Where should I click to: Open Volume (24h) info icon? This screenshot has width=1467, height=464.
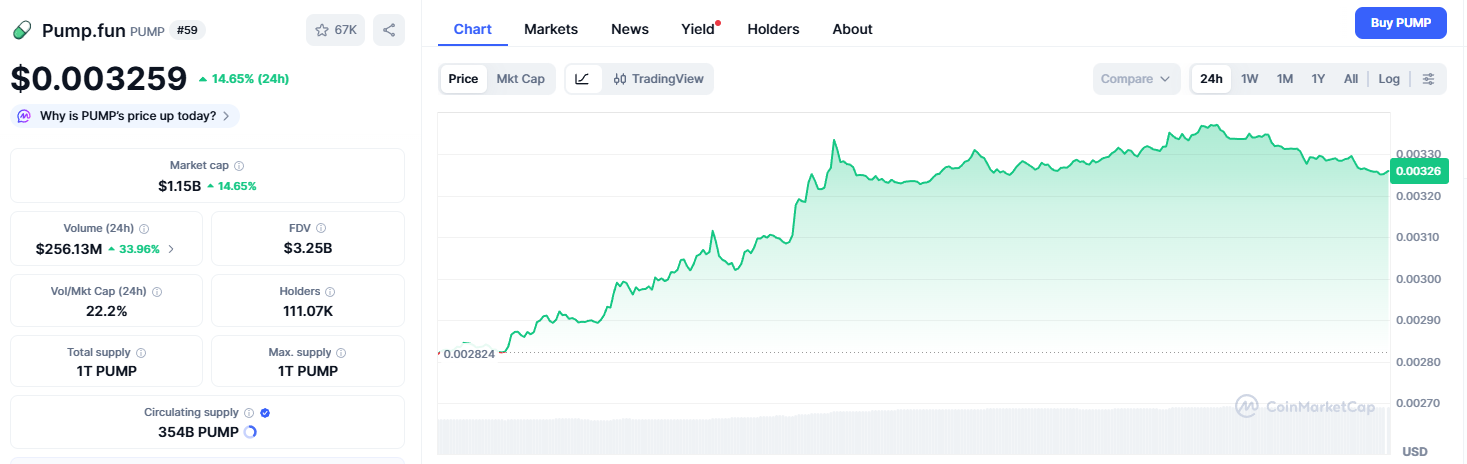144,229
